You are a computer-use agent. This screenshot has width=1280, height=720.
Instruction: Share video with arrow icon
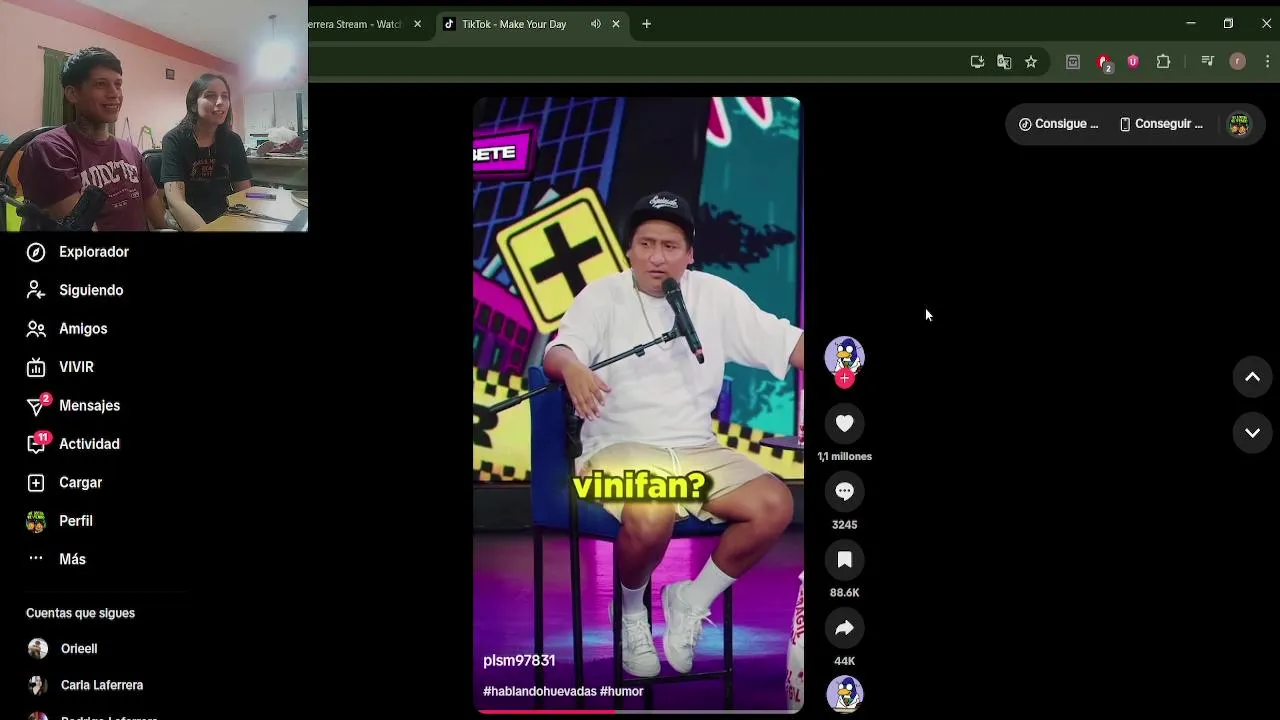844,628
